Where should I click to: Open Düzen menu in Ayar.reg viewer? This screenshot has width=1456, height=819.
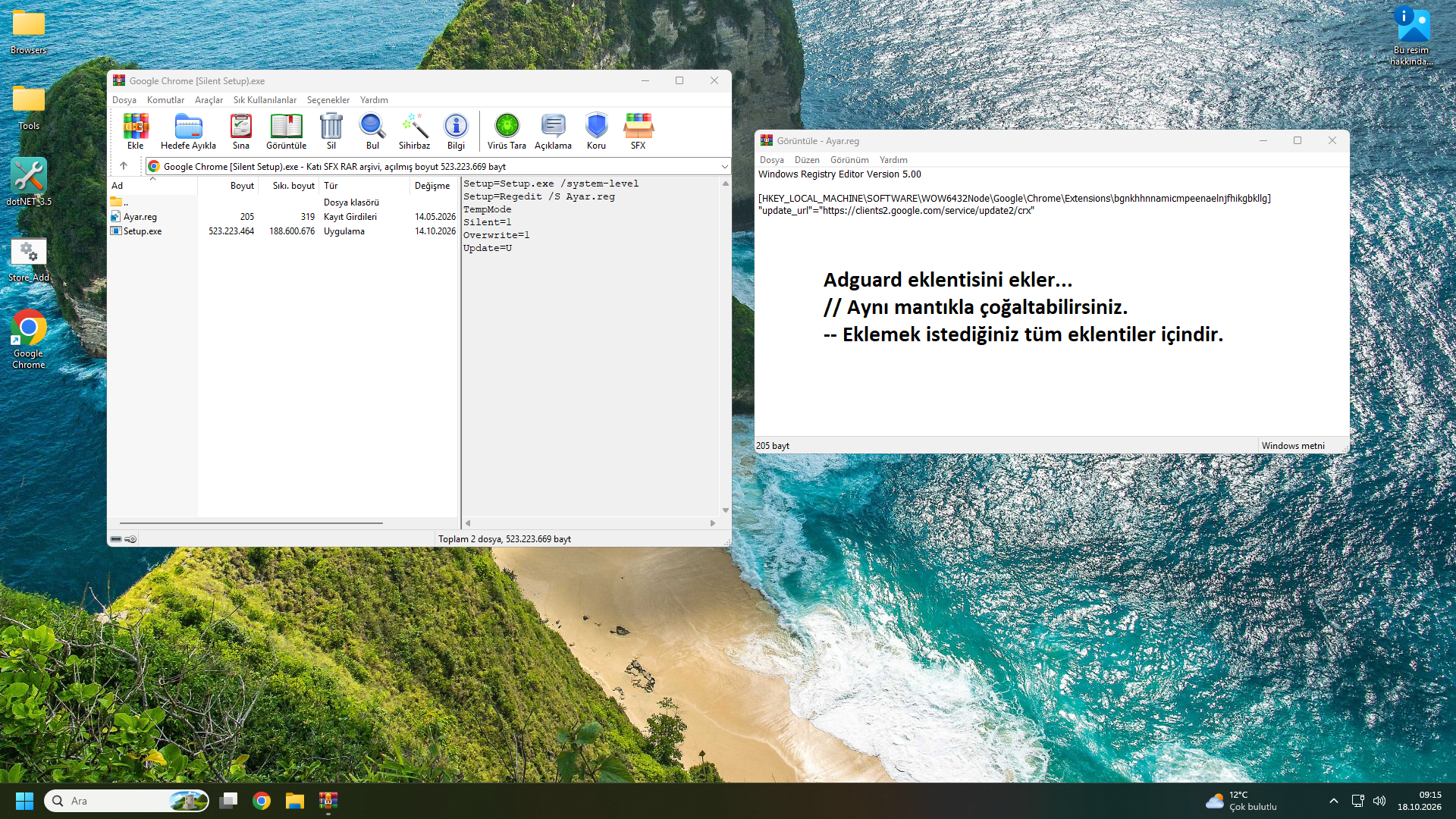click(x=807, y=160)
